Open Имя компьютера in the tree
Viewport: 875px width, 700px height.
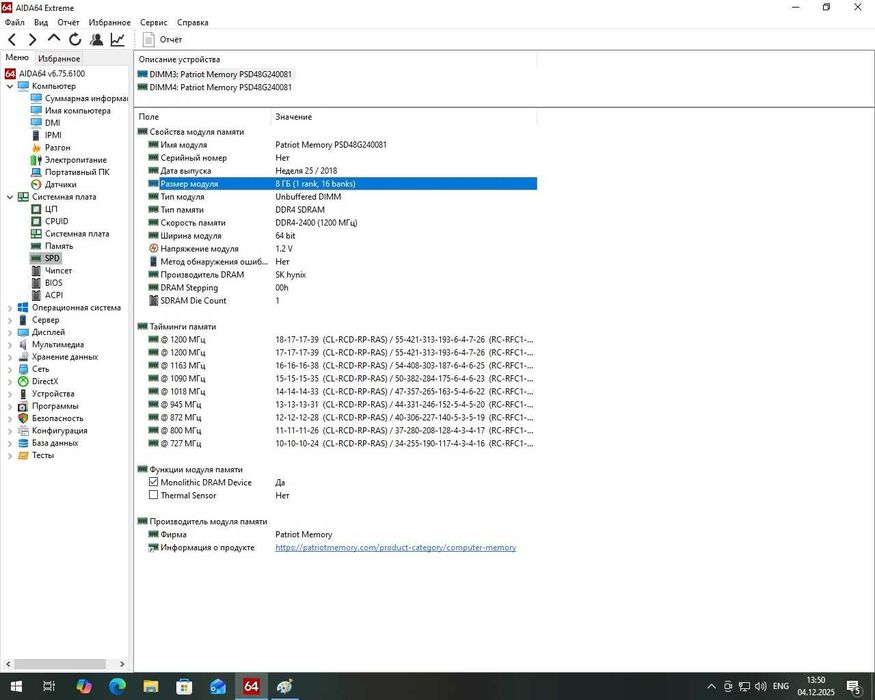71,111
